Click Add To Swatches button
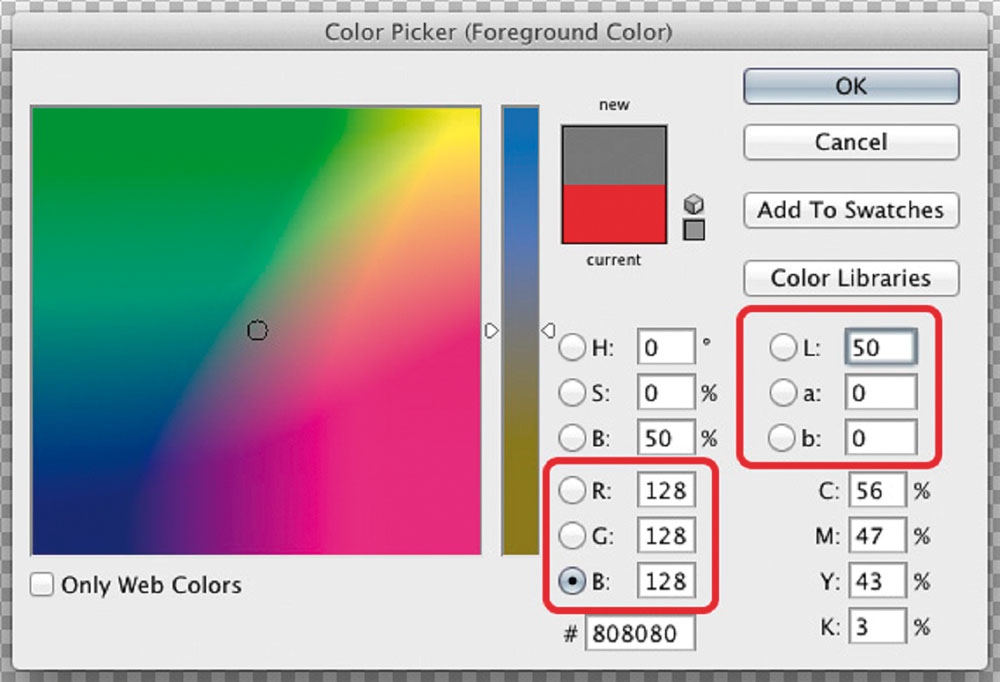Image resolution: width=1000 pixels, height=682 pixels. tap(851, 210)
